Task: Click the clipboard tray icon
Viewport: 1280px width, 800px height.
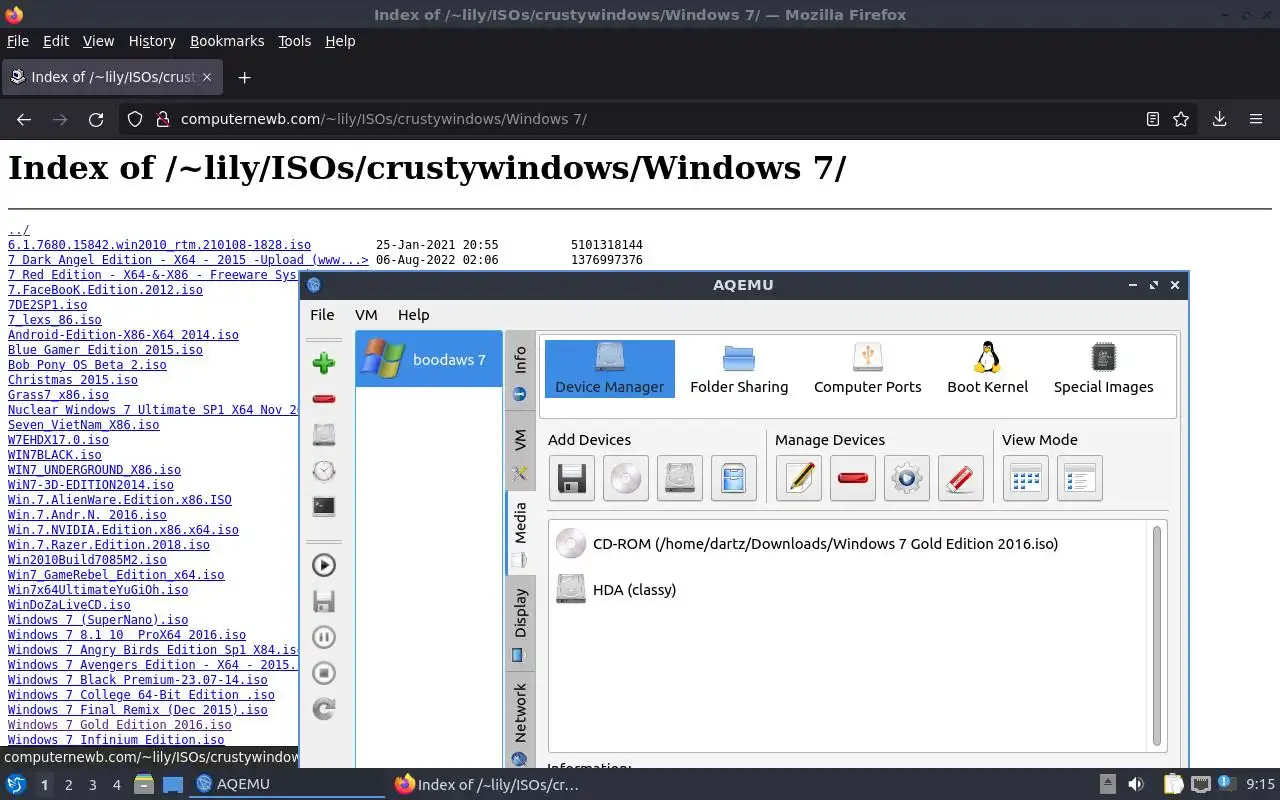Action: pos(1173,784)
